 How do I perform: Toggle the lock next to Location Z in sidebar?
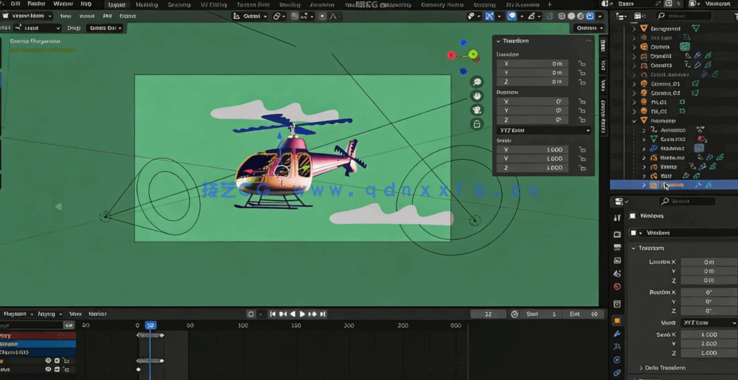[x=582, y=82]
